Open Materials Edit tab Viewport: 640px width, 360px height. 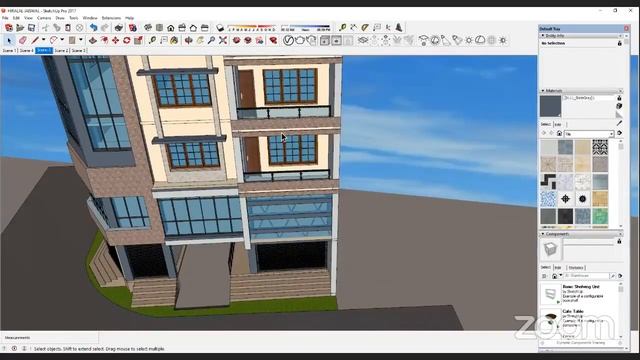558,124
